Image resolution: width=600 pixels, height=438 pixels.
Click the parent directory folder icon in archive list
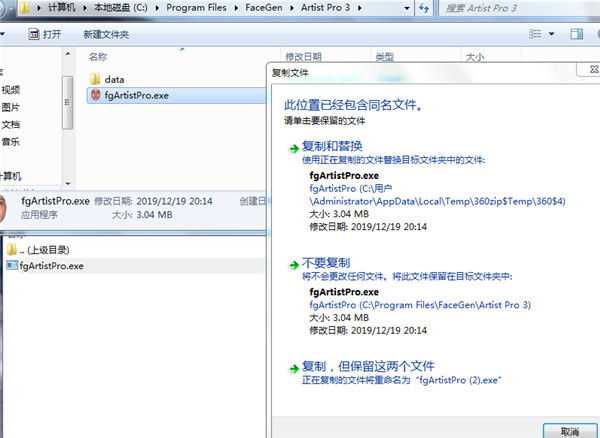[12, 249]
